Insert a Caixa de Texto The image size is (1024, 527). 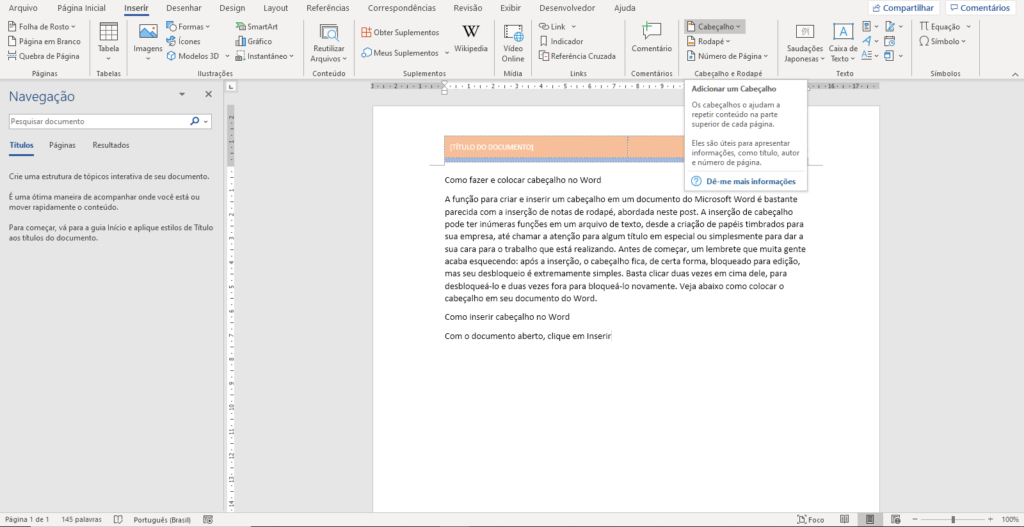[x=843, y=43]
